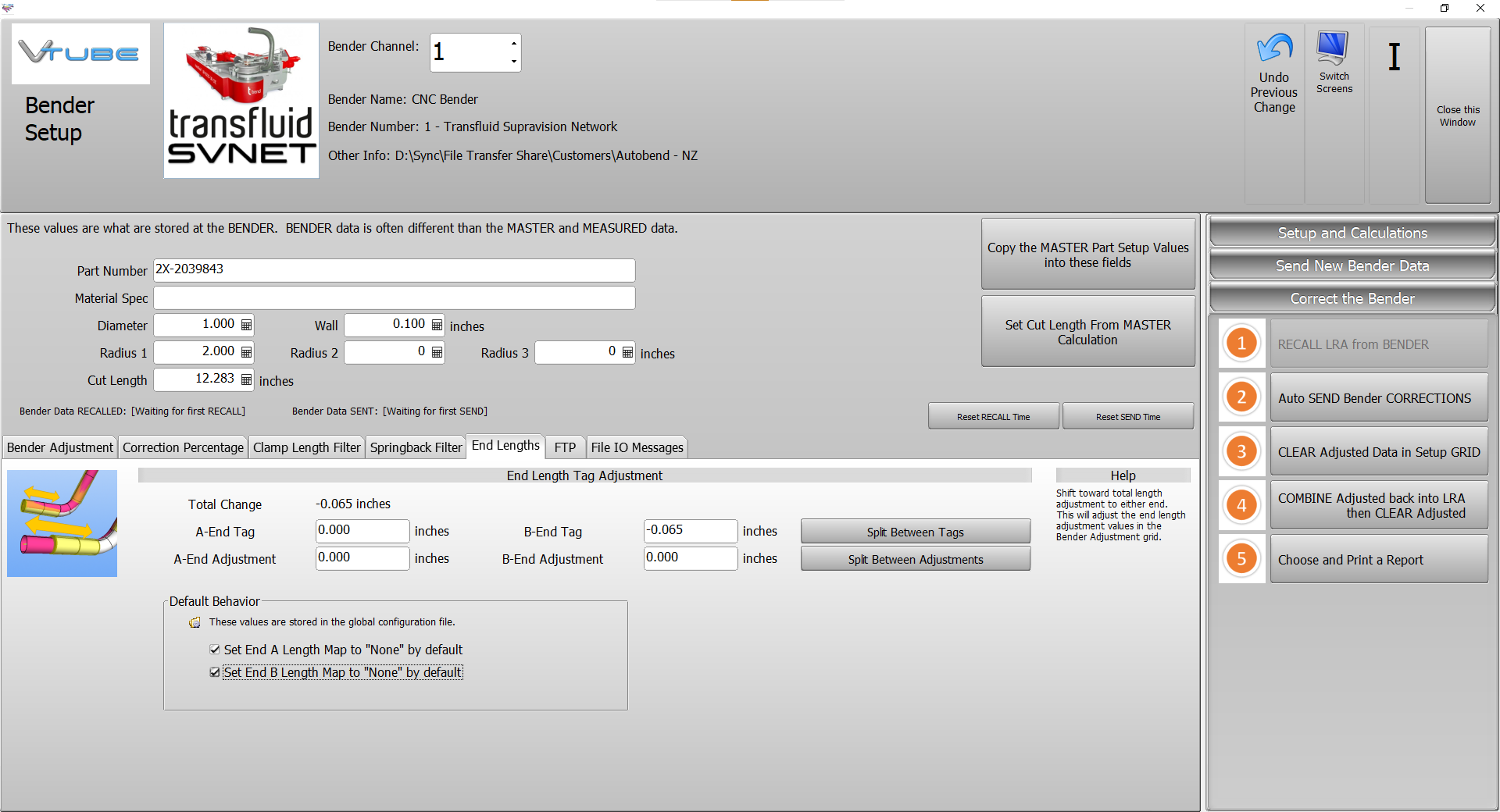The height and width of the screenshot is (812, 1500).
Task: Switch to the Bender Adjustment tab
Action: [60, 447]
